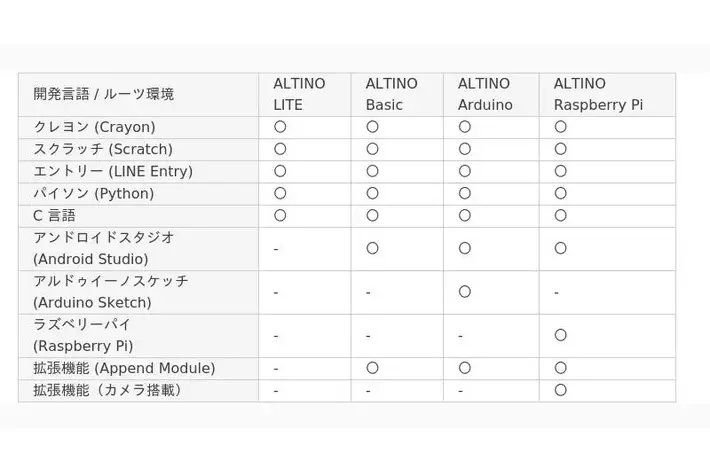Click the ALTINO Basic column header

coord(392,94)
